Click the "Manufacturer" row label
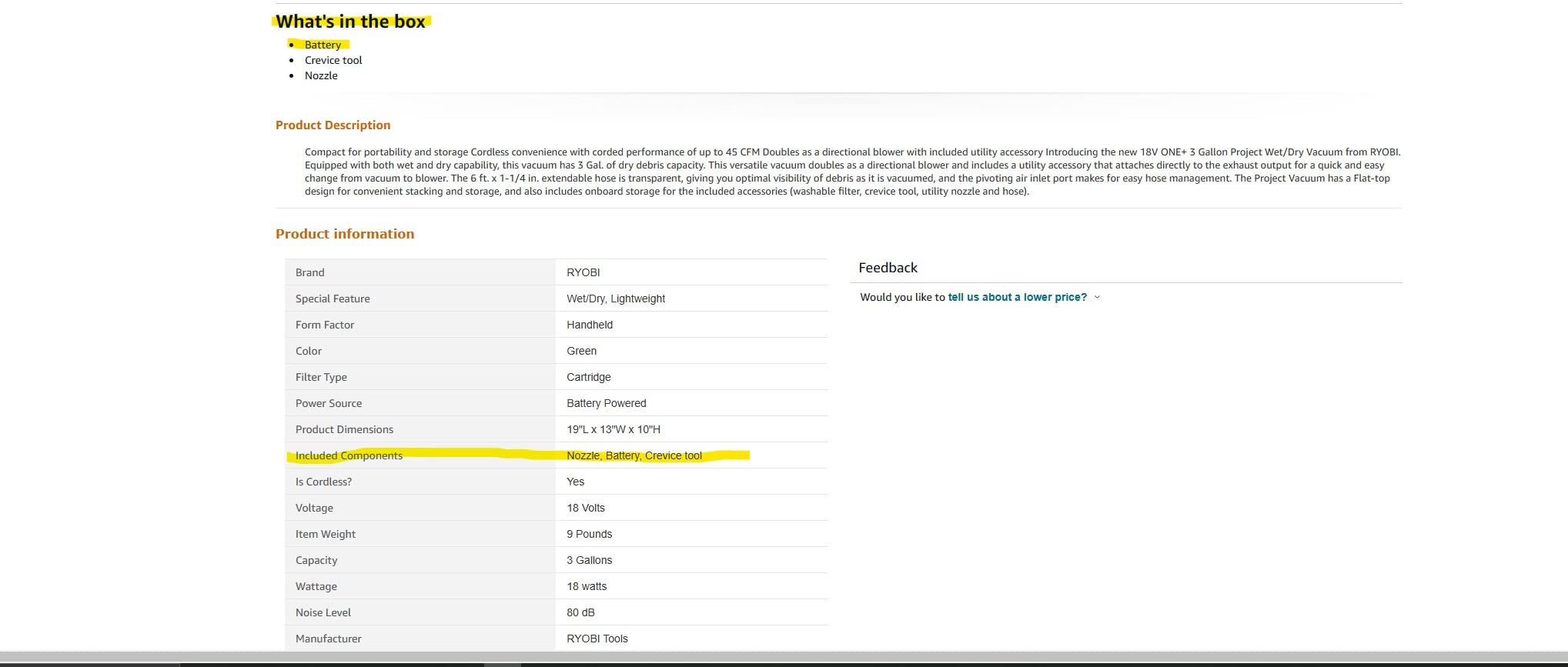The width and height of the screenshot is (1568, 667). pyautogui.click(x=328, y=639)
